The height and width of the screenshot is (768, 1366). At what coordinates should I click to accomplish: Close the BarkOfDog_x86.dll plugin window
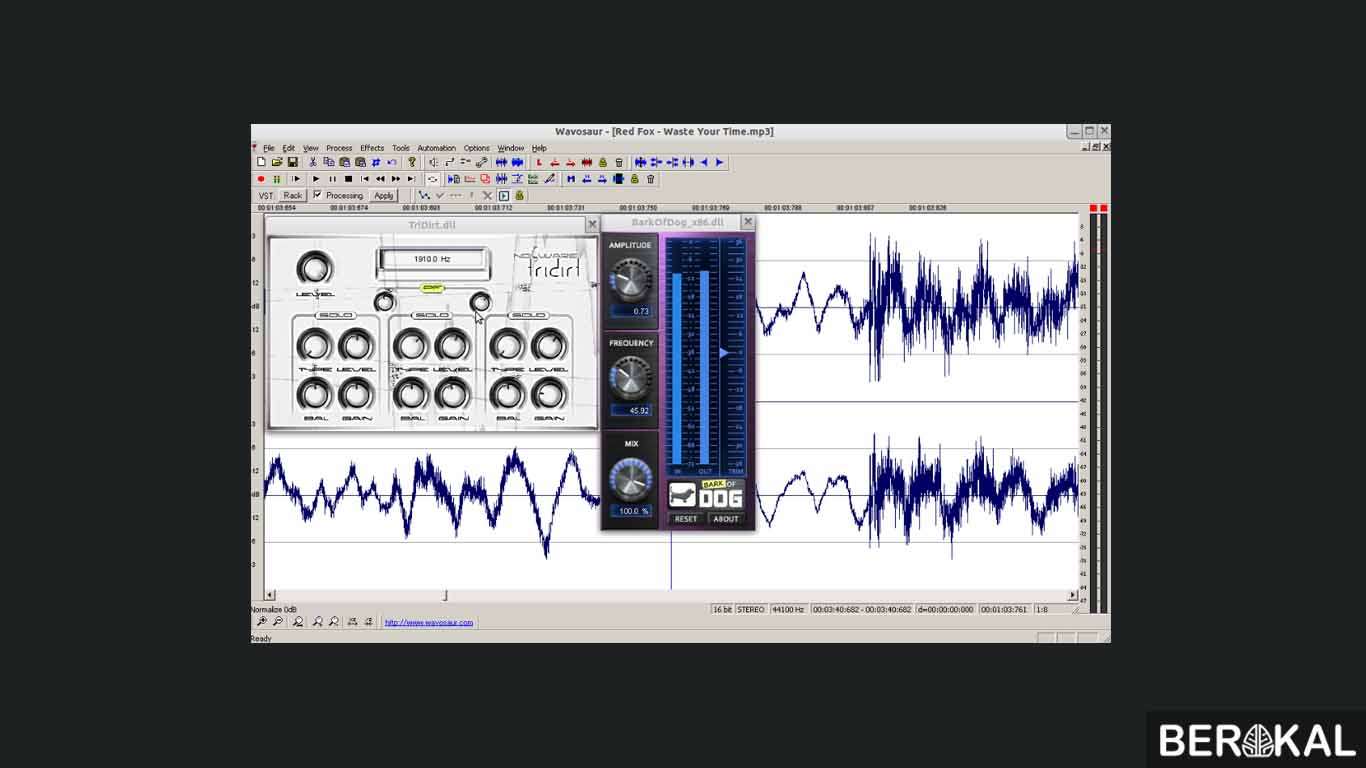[x=747, y=222]
